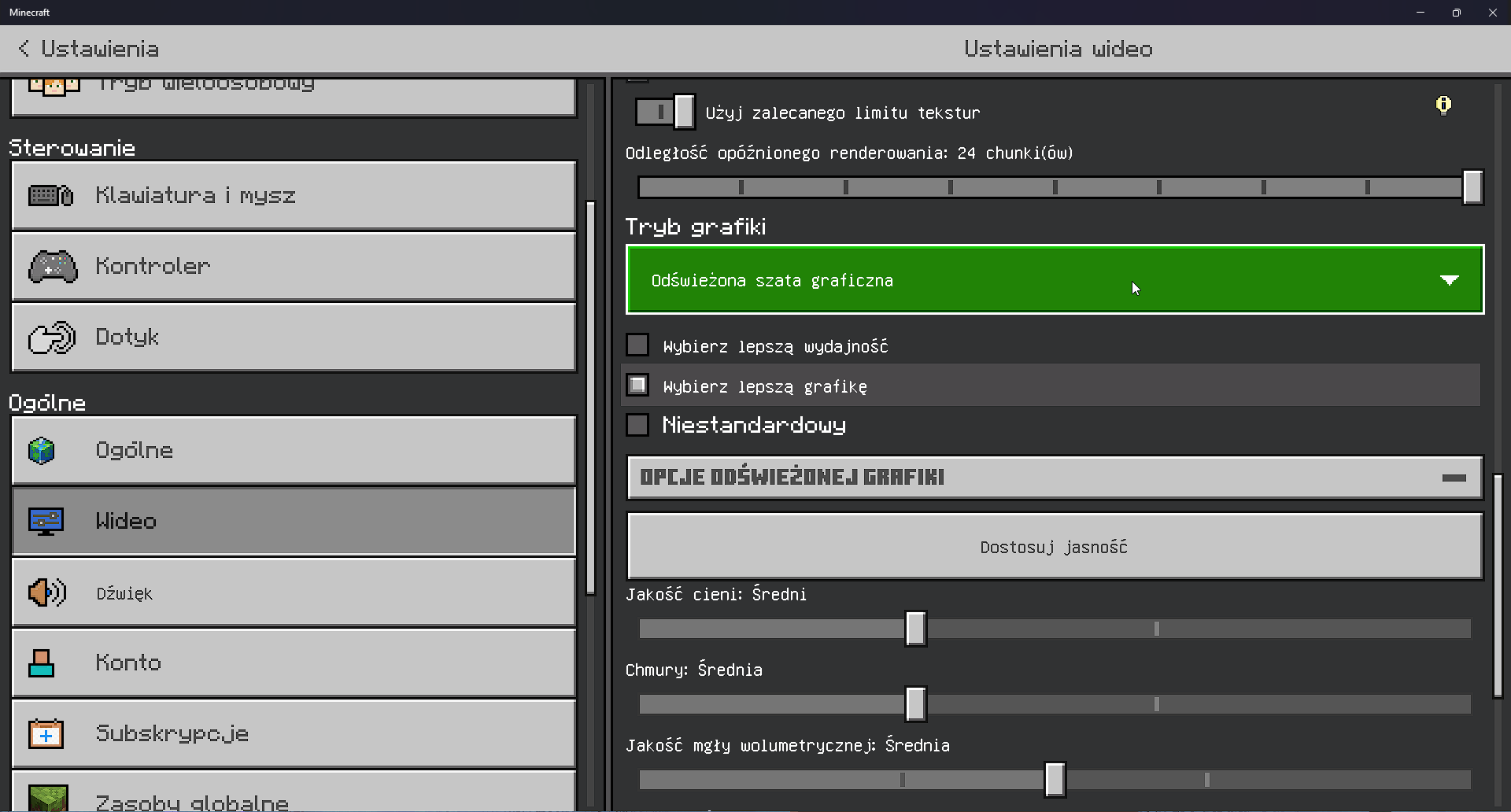Viewport: 1511px width, 812px height.
Task: Open the Tryb grafiki dropdown
Action: coord(1055,279)
